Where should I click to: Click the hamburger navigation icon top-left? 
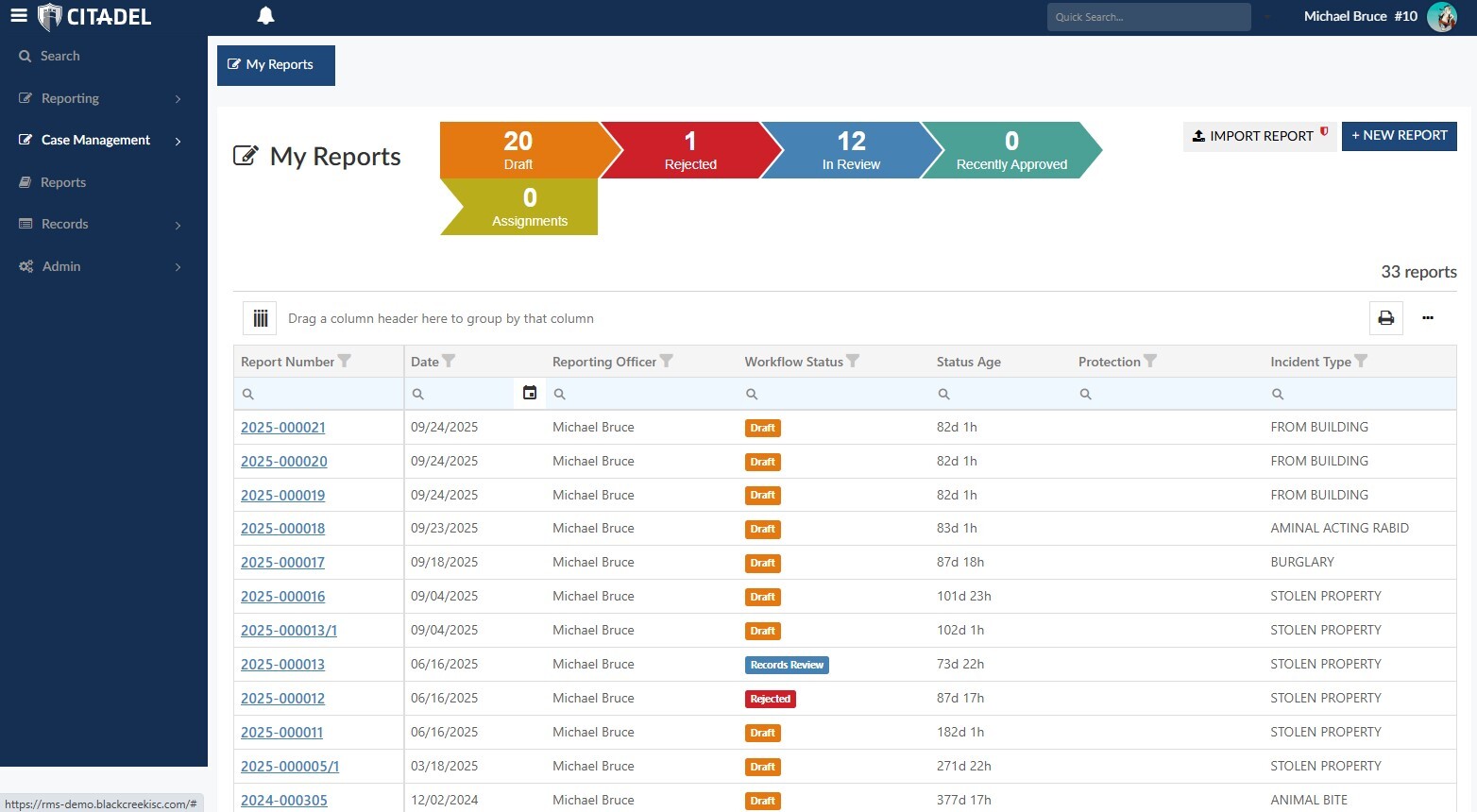point(19,14)
